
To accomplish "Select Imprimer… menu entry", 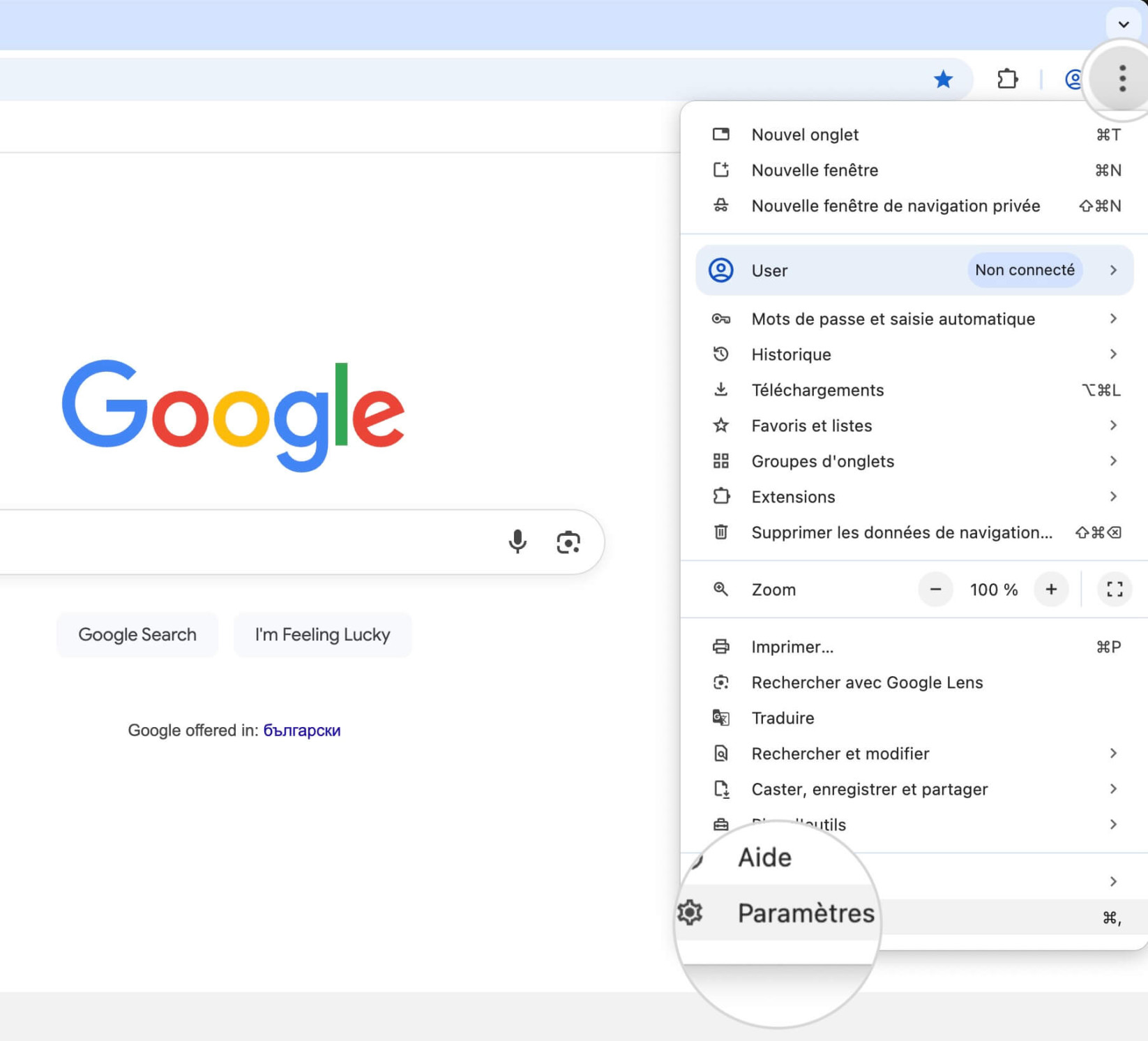I will coord(914,647).
